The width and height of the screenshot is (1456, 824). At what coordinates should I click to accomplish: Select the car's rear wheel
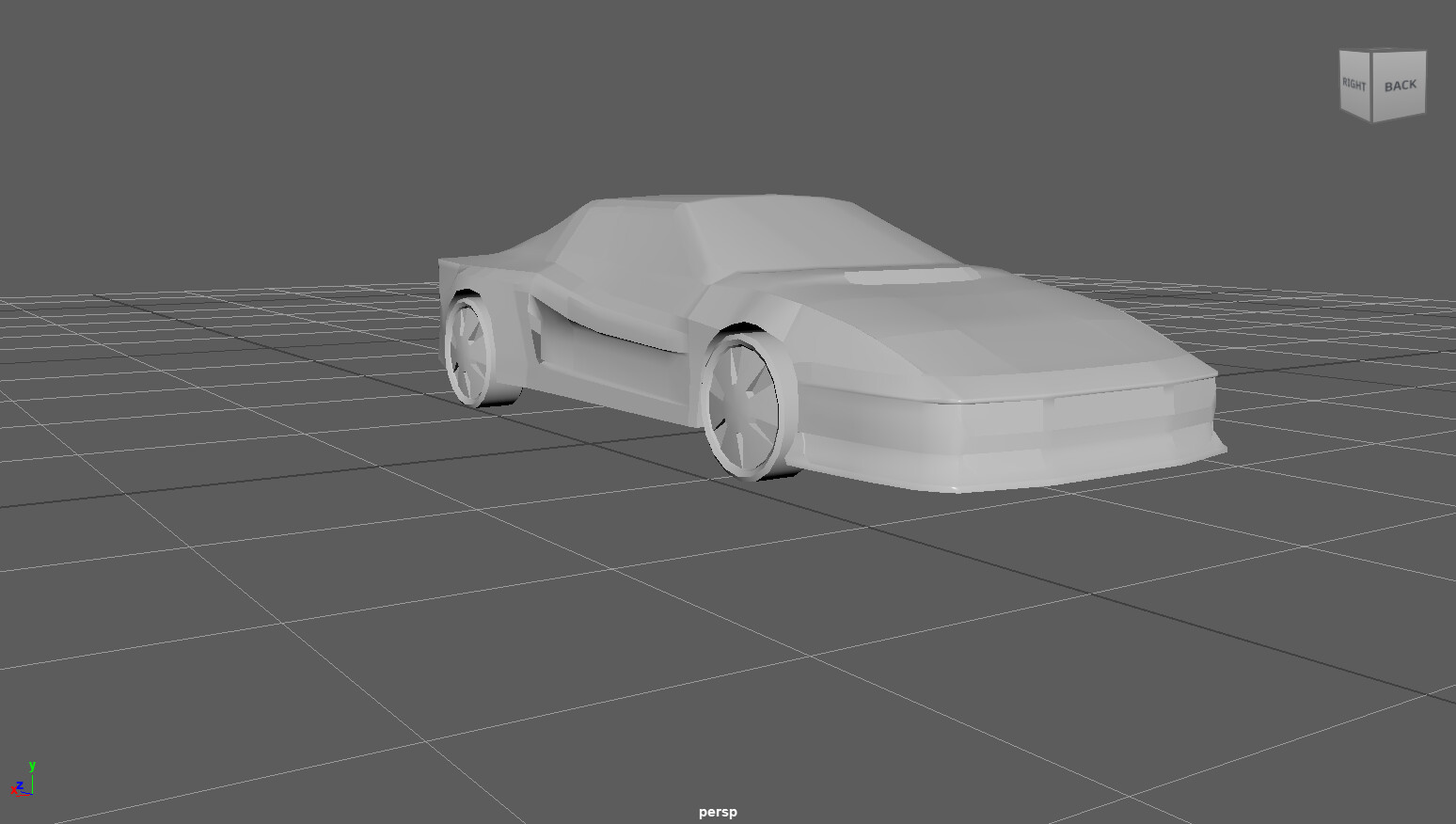470,348
